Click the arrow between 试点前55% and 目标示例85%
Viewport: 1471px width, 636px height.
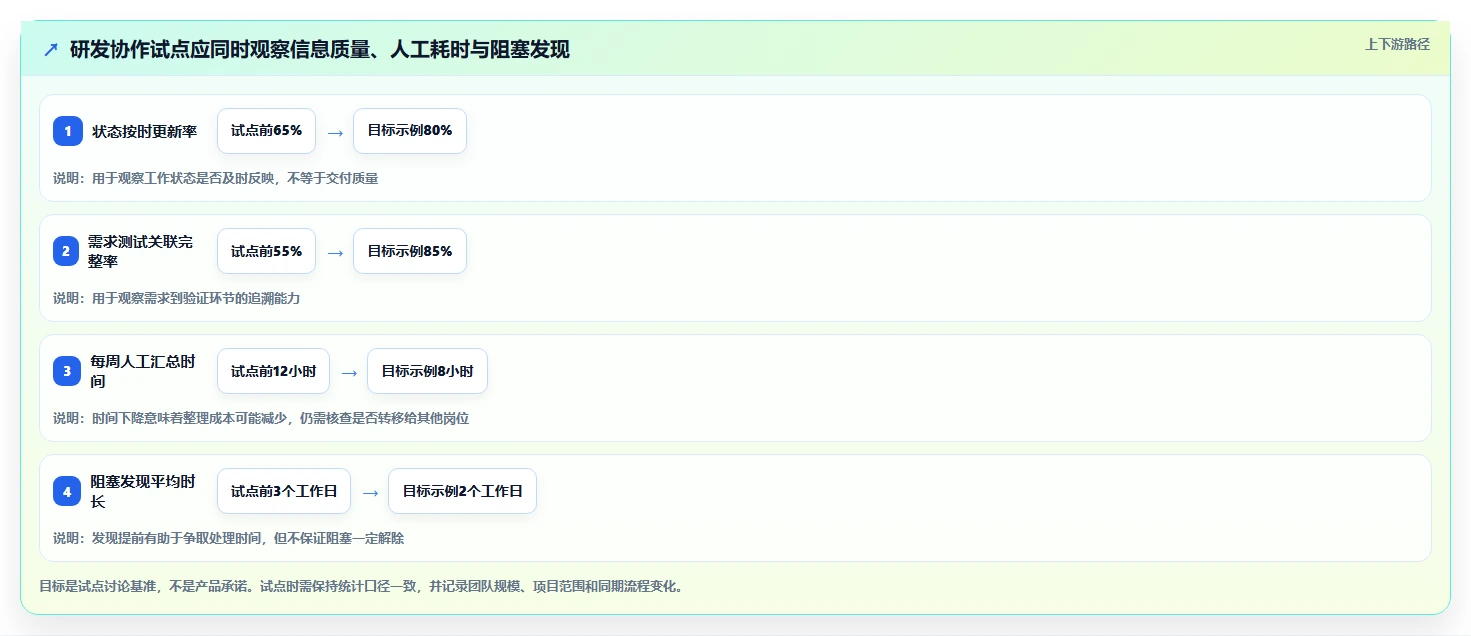point(335,252)
